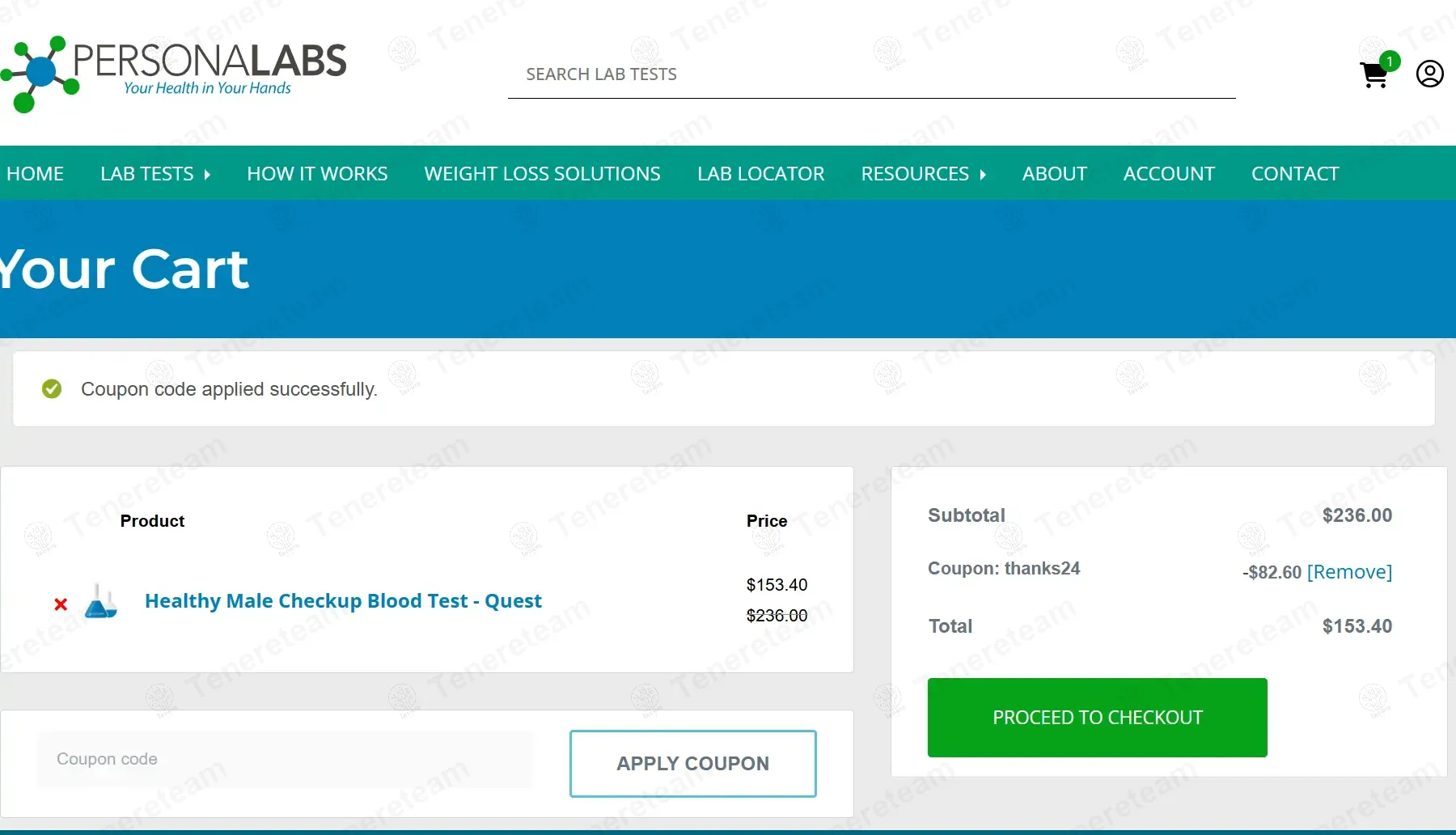
Task: Expand the RESOURCES submenu arrow
Action: [983, 175]
